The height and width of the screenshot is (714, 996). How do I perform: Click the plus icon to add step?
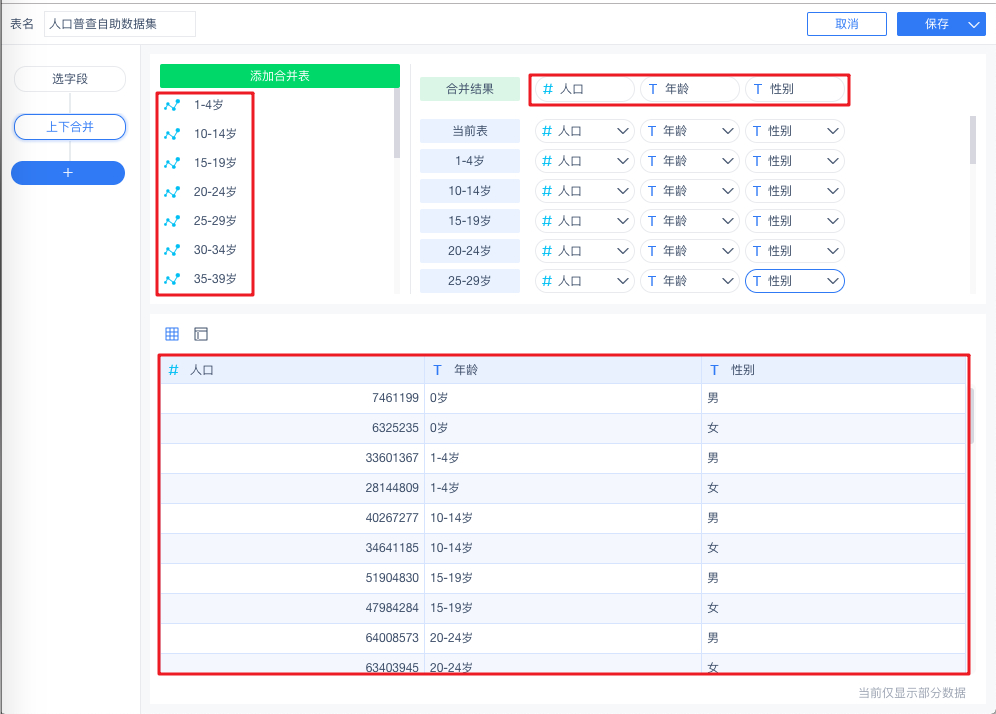tap(68, 173)
